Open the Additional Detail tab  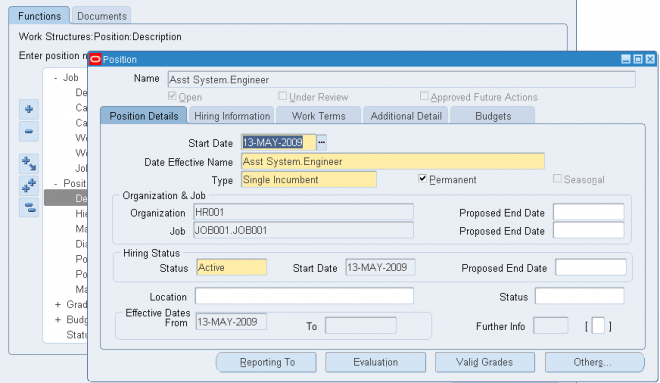406,116
